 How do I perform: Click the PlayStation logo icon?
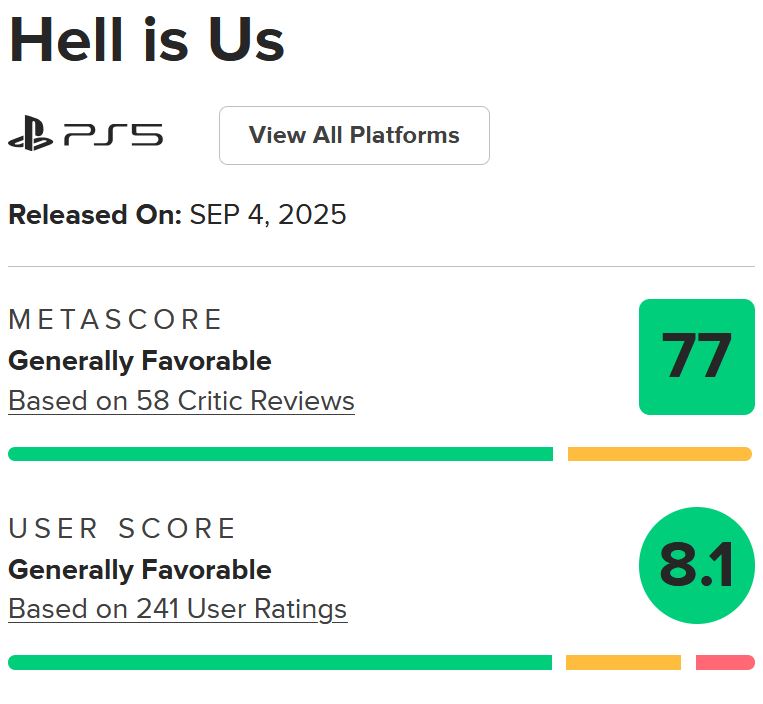(x=30, y=135)
